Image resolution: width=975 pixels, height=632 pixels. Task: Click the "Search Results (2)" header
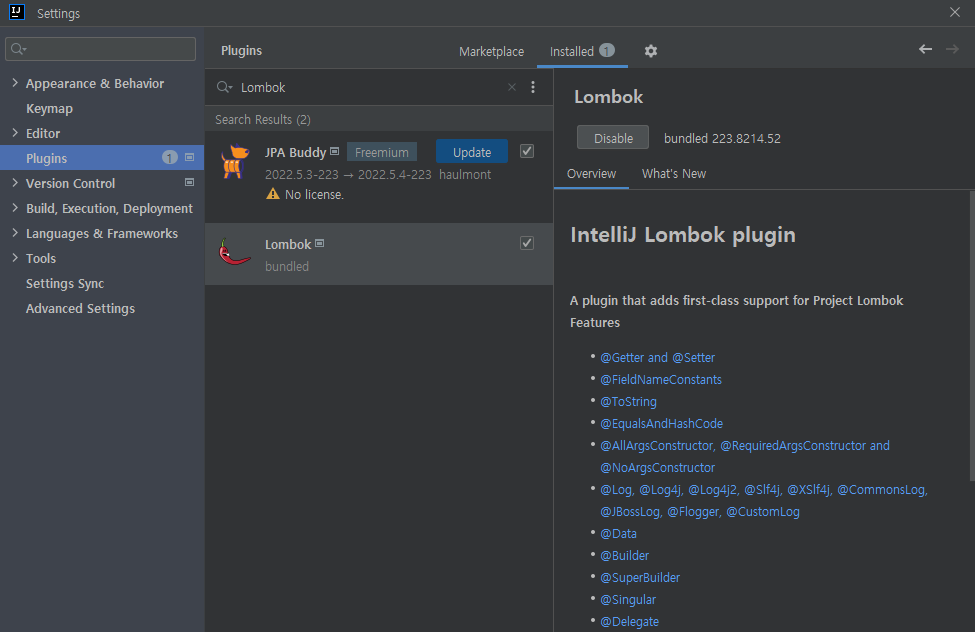coord(263,119)
